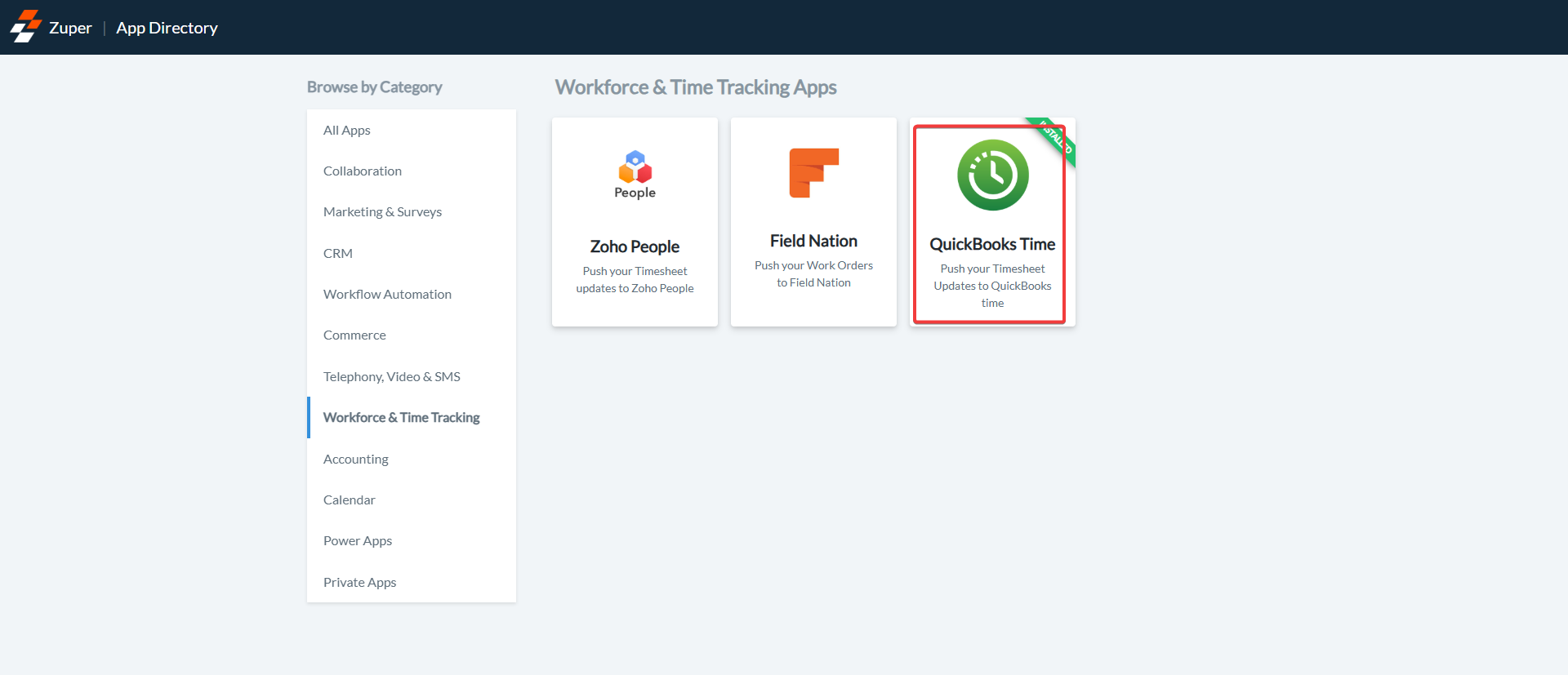Open the Power Apps category

(412, 541)
